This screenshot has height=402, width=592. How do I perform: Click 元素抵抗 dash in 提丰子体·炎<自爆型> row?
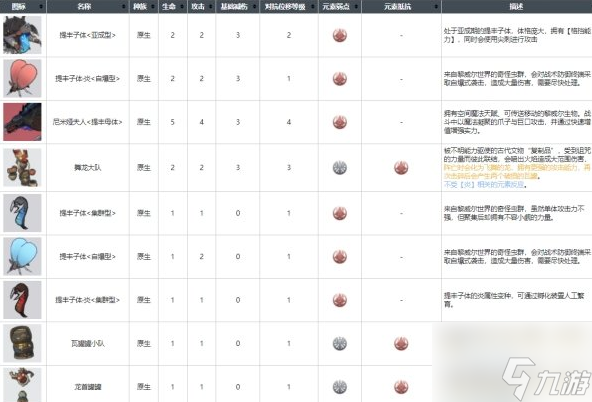coord(401,79)
